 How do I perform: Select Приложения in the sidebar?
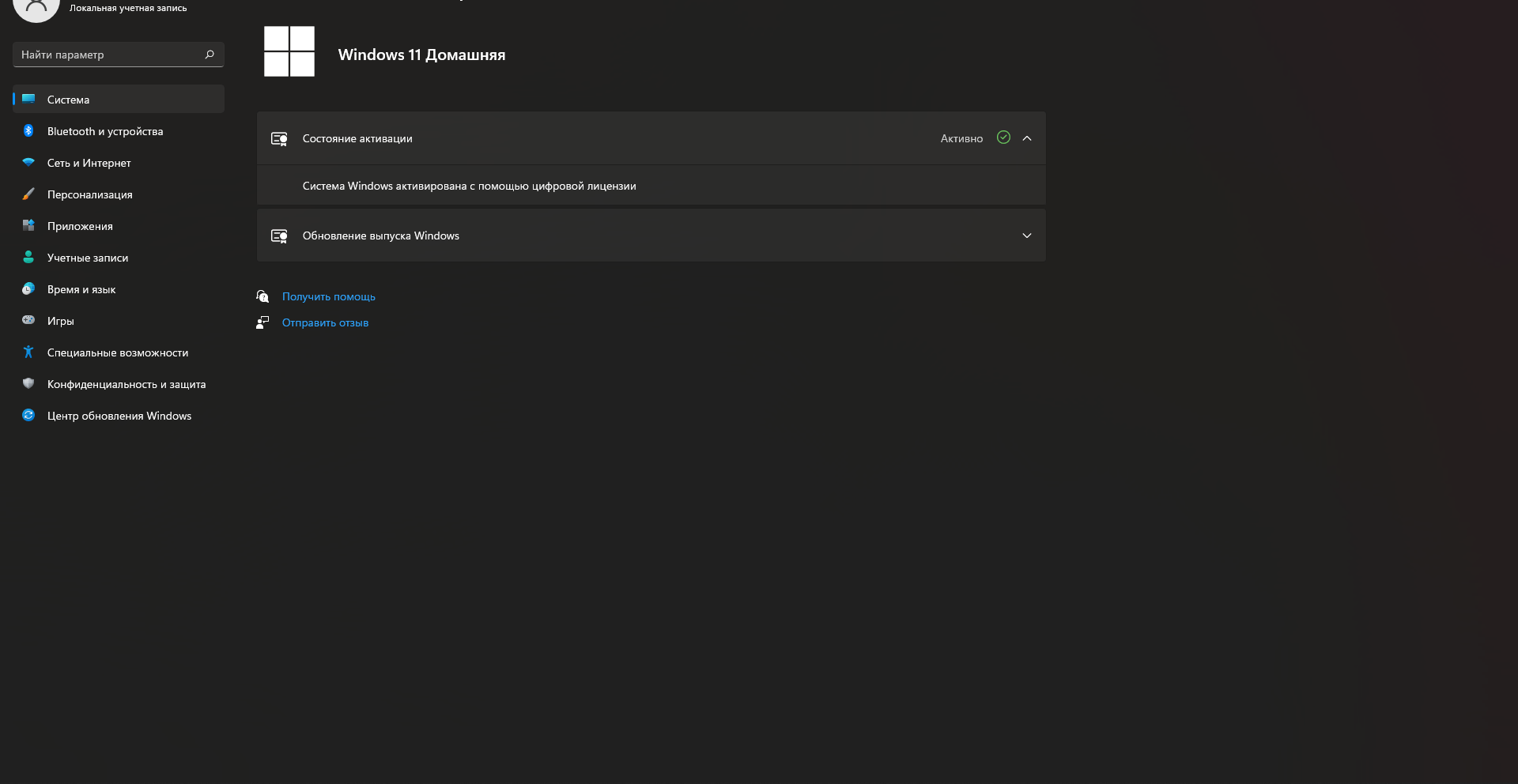point(119,225)
